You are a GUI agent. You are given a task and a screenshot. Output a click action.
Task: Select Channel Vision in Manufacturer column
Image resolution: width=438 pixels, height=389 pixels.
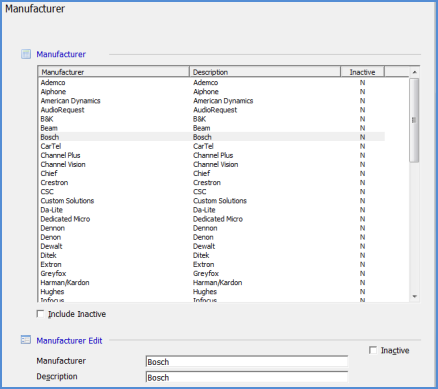click(63, 164)
